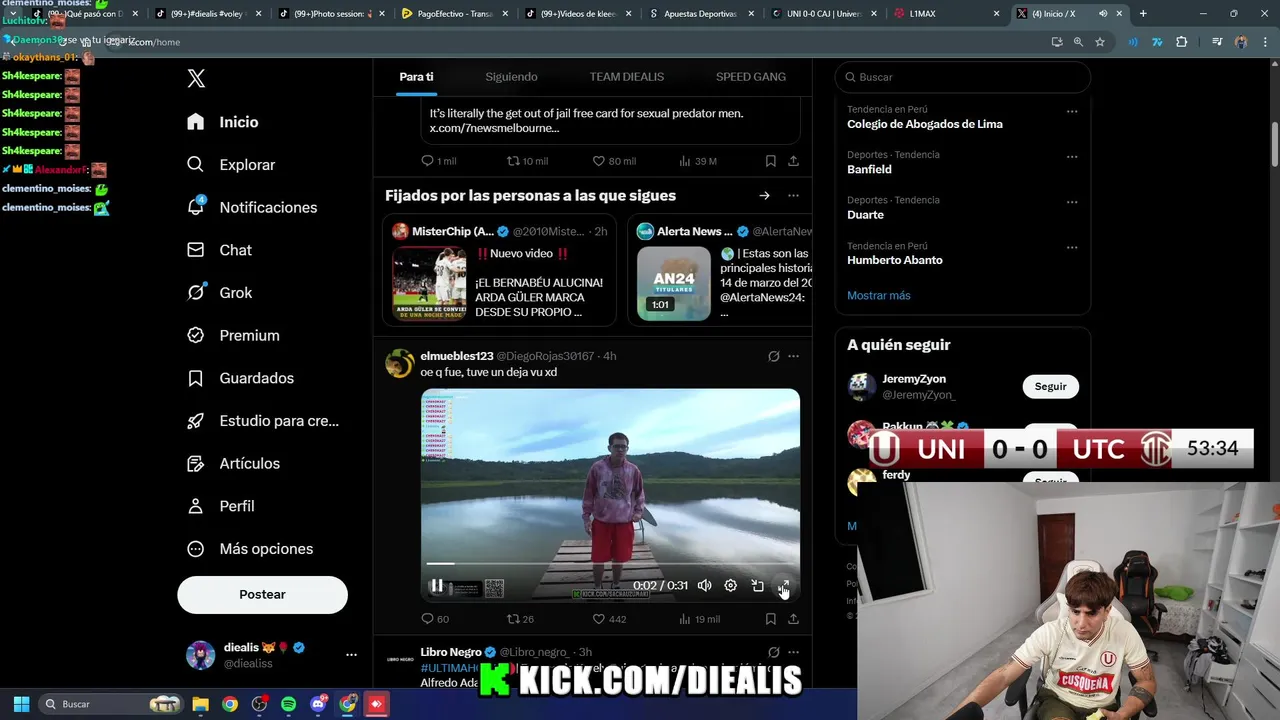Open video settings gear

731,586
